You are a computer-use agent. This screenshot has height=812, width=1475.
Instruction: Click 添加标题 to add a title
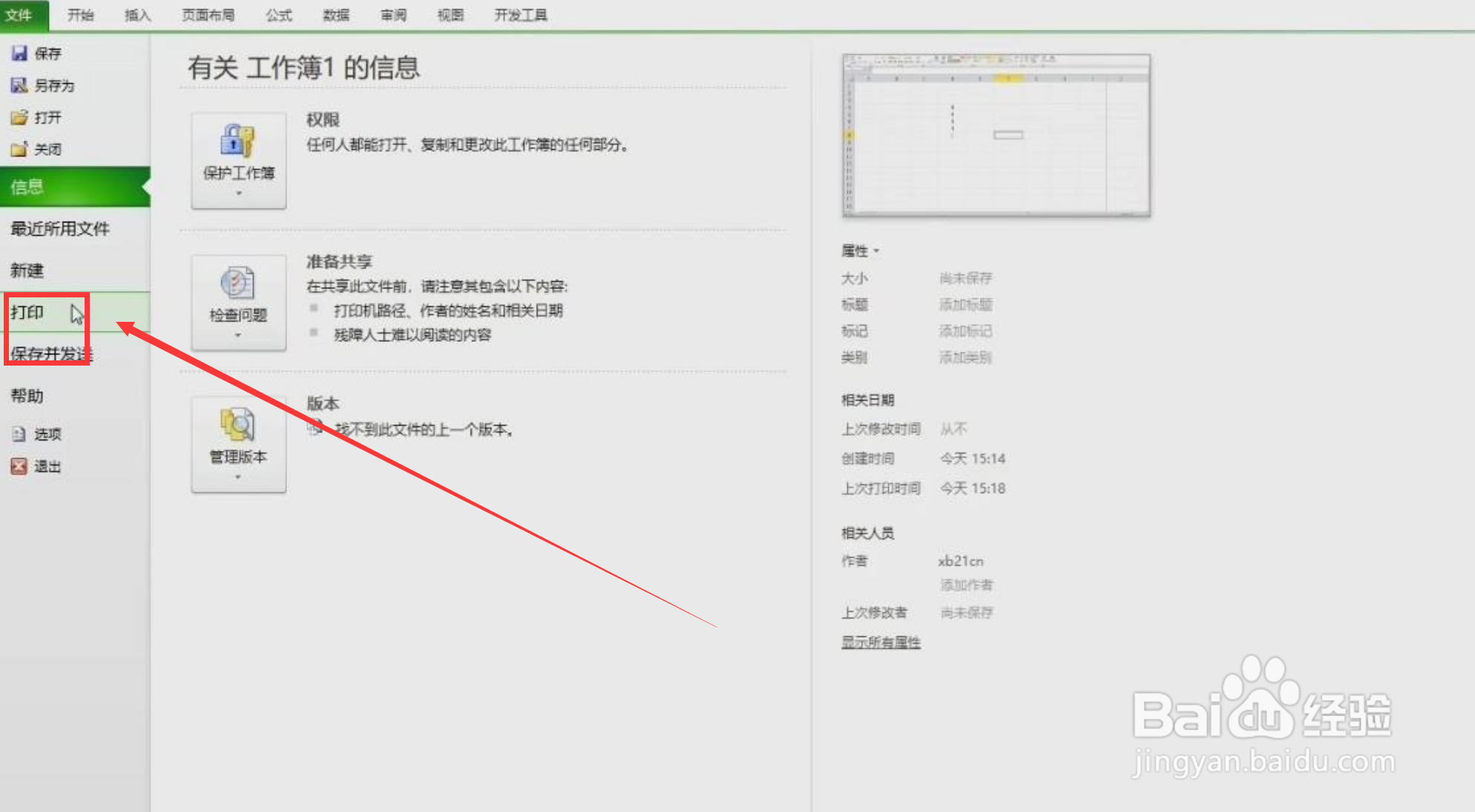(x=965, y=305)
